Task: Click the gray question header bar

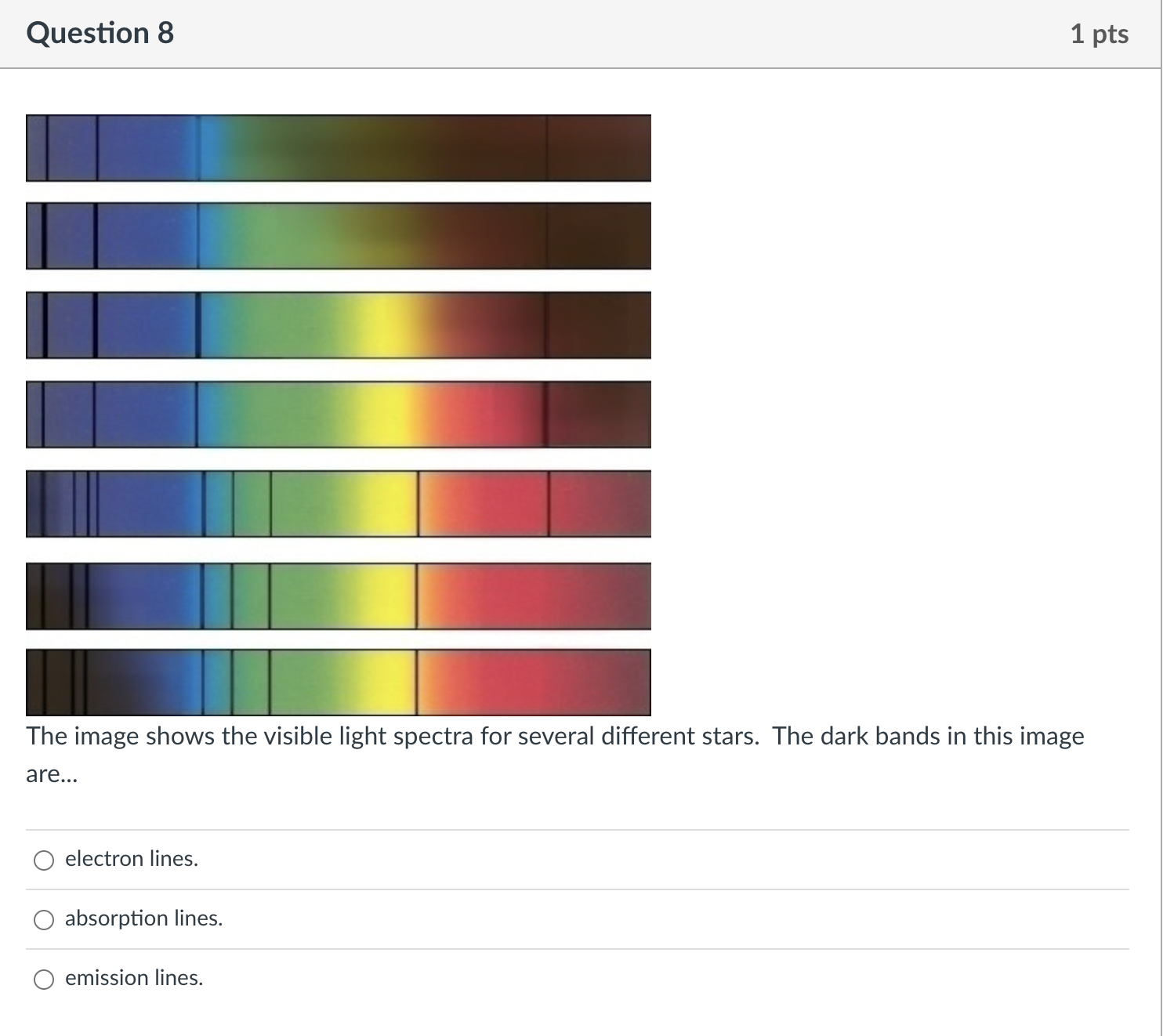Action: click(x=580, y=33)
